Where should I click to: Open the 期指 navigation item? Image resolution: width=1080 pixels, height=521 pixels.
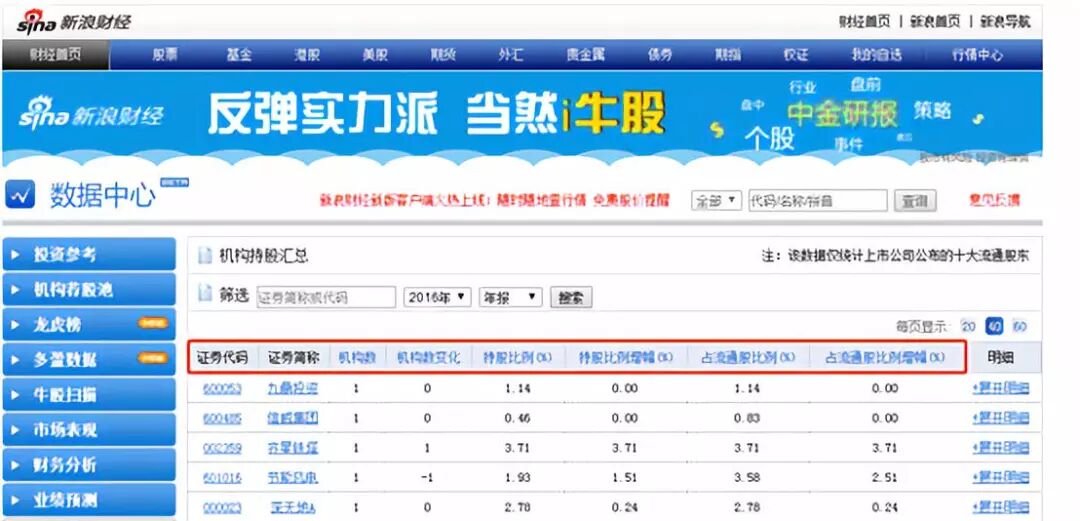(727, 54)
